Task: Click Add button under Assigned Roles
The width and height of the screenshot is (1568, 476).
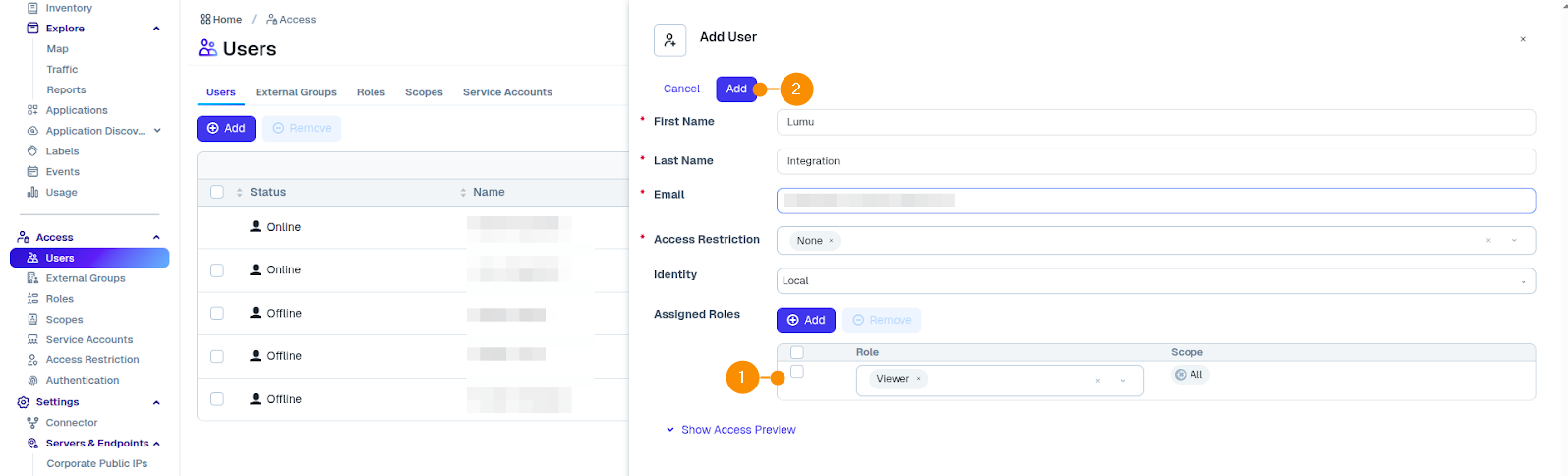Action: click(805, 321)
